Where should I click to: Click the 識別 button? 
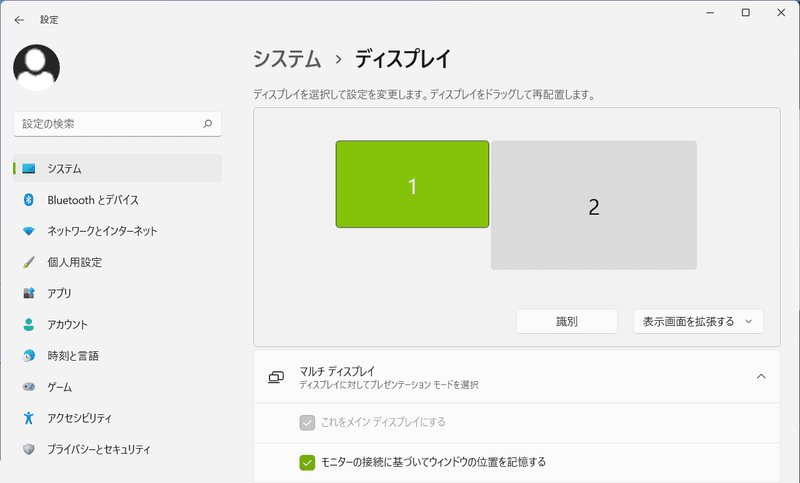click(567, 321)
